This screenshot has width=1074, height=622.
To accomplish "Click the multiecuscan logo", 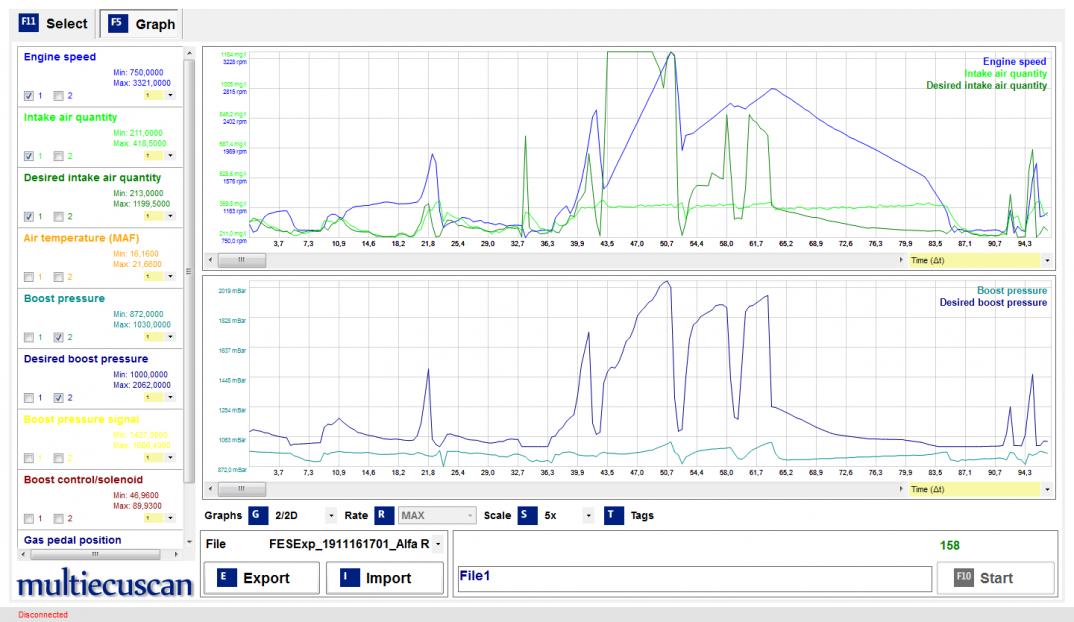I will click(x=98, y=585).
